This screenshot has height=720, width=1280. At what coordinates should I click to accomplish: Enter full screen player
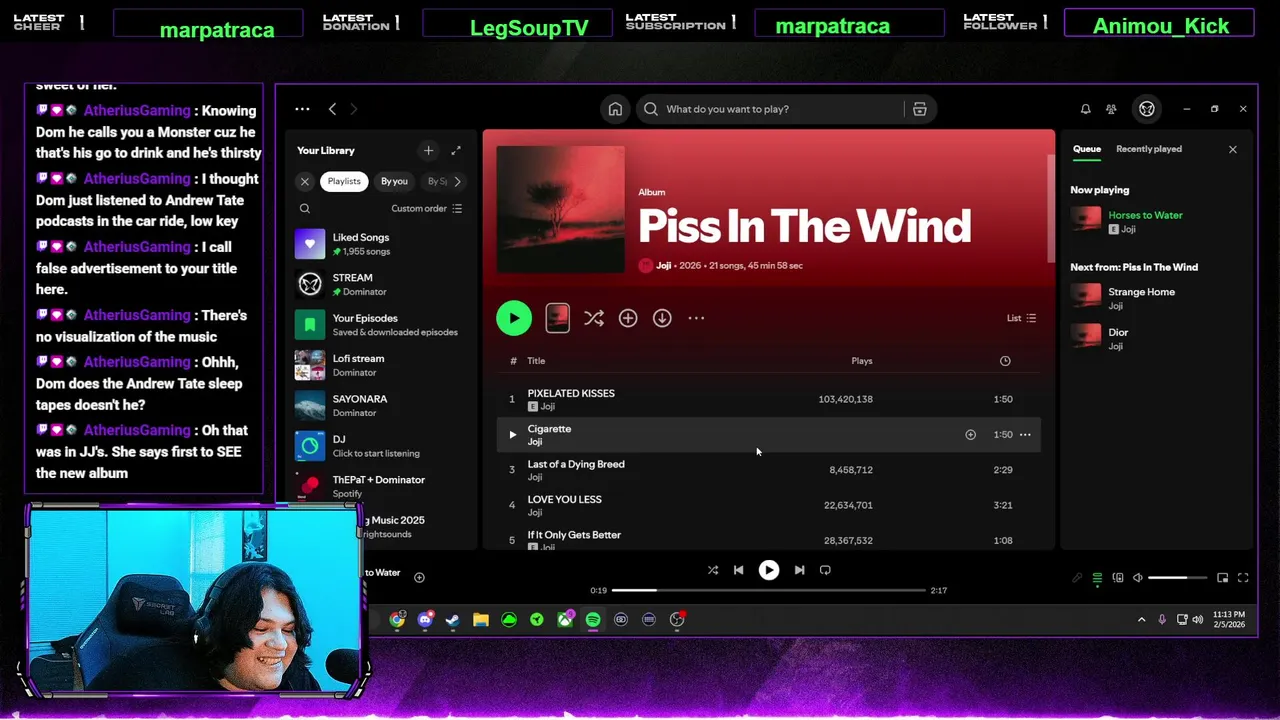click(1243, 578)
